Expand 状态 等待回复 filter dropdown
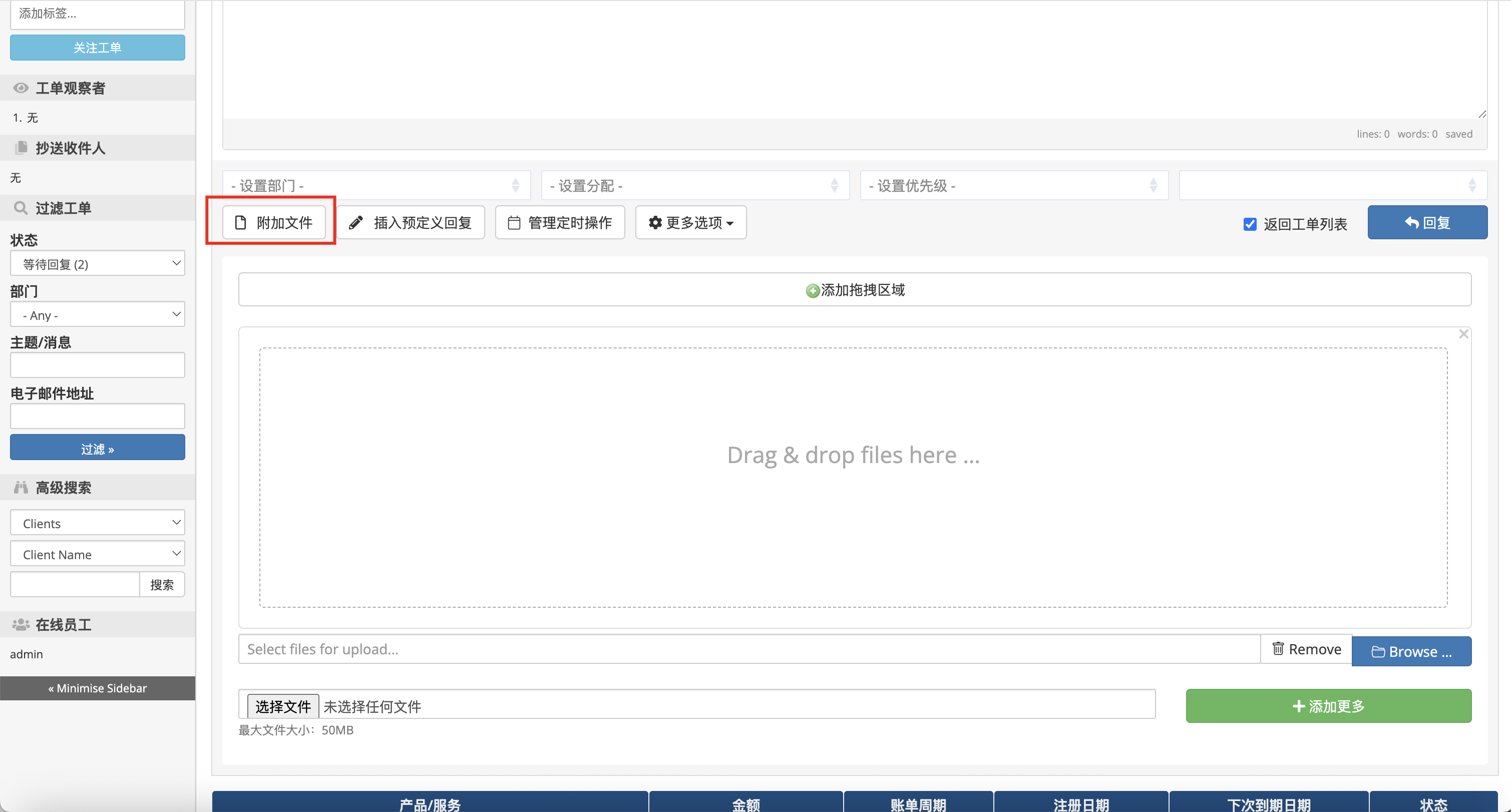 point(97,263)
